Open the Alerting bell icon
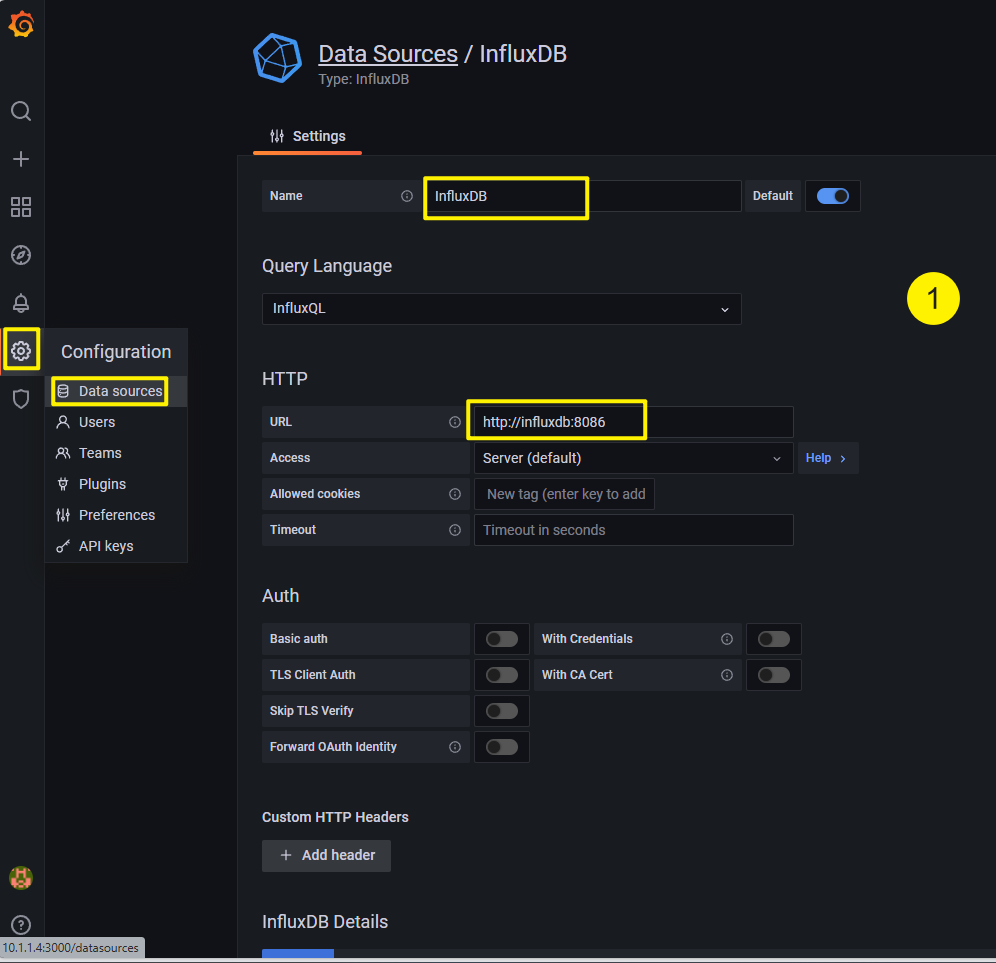Viewport: 996px width, 963px height. coord(21,303)
